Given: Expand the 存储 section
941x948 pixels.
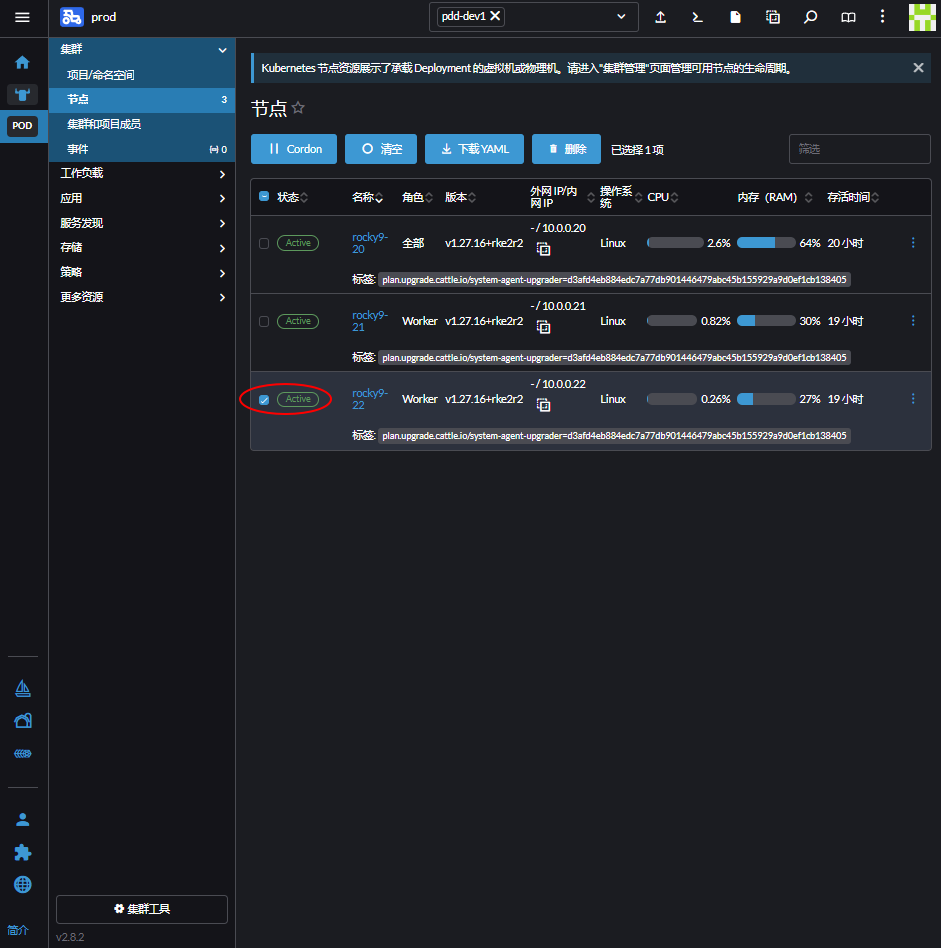Looking at the screenshot, I should (x=142, y=248).
